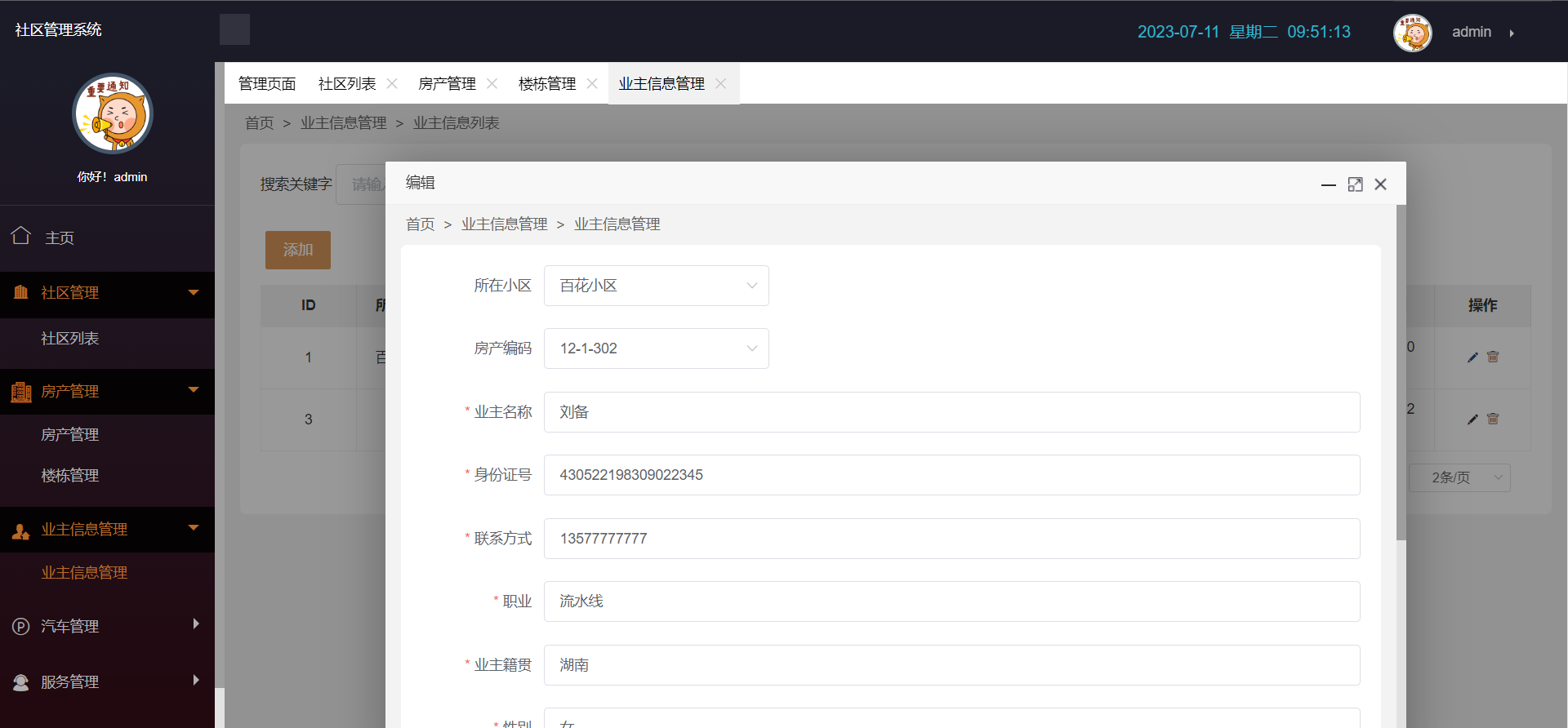1568x728 pixels.
Task: Click 首页 in dialog breadcrumb
Action: (421, 224)
